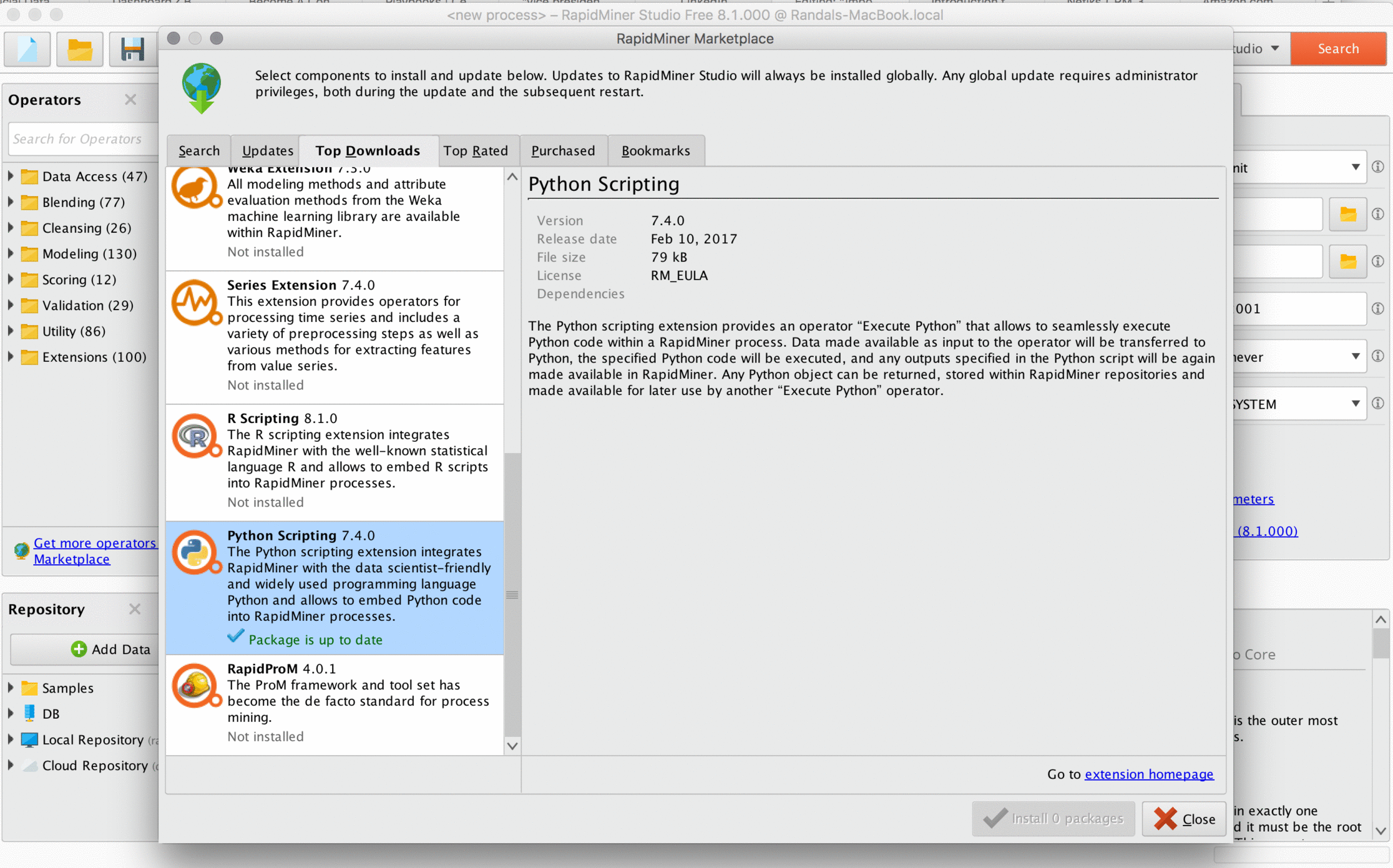Click the RapidProM hard hat icon
Viewport: 1393px width, 868px height.
click(197, 685)
